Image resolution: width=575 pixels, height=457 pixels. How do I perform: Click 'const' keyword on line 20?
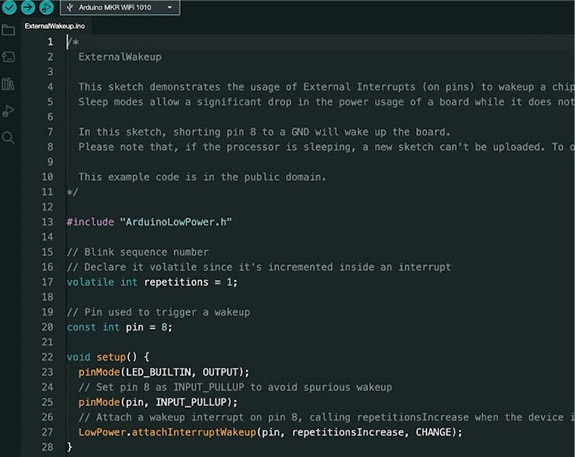point(81,327)
